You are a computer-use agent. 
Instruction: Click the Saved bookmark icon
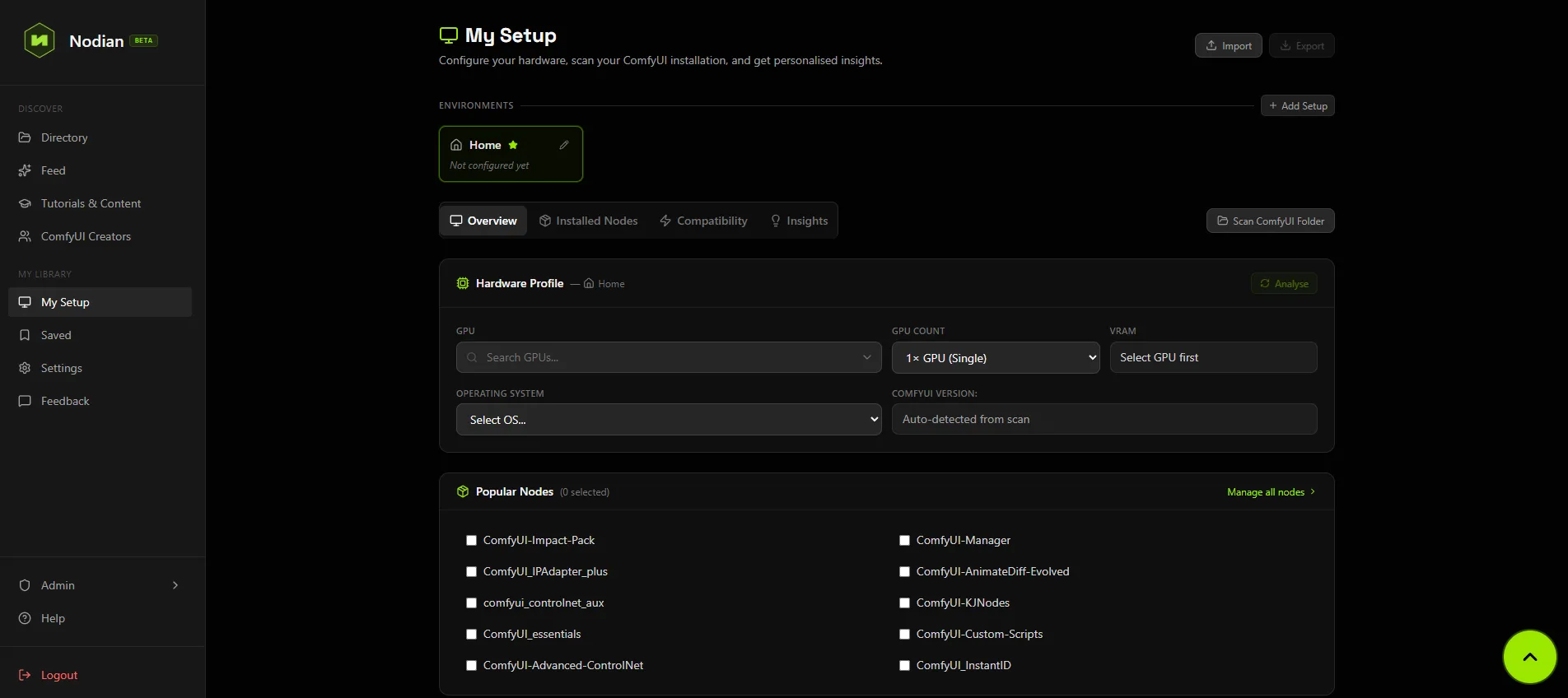click(25, 335)
